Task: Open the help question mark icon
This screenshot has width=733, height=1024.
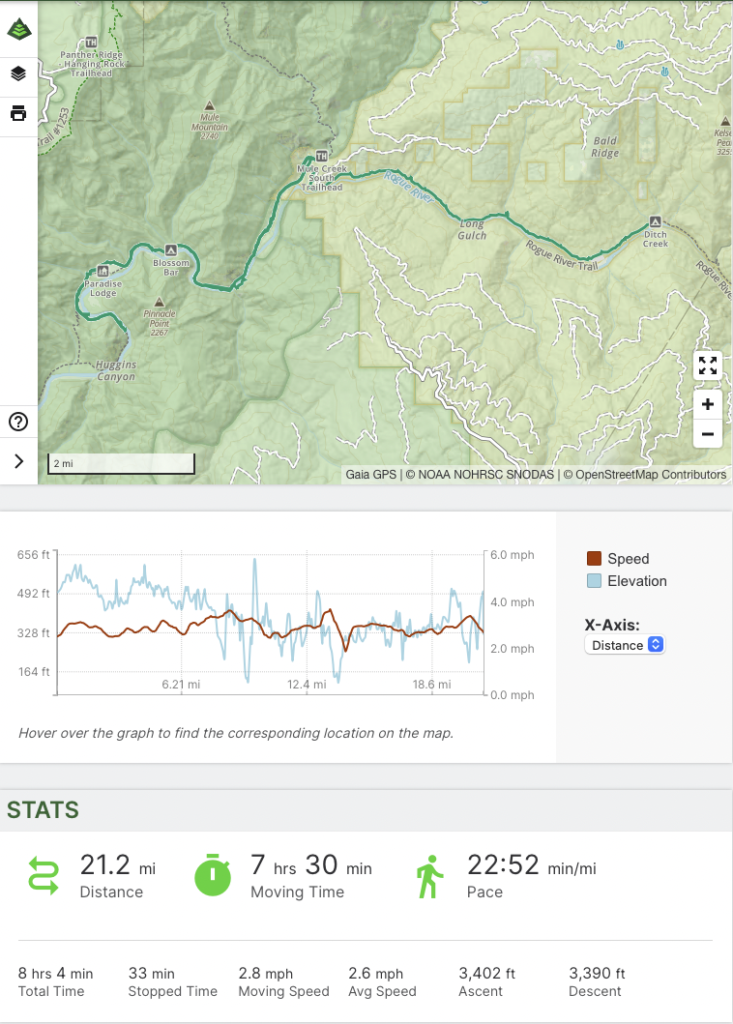Action: [x=18, y=422]
